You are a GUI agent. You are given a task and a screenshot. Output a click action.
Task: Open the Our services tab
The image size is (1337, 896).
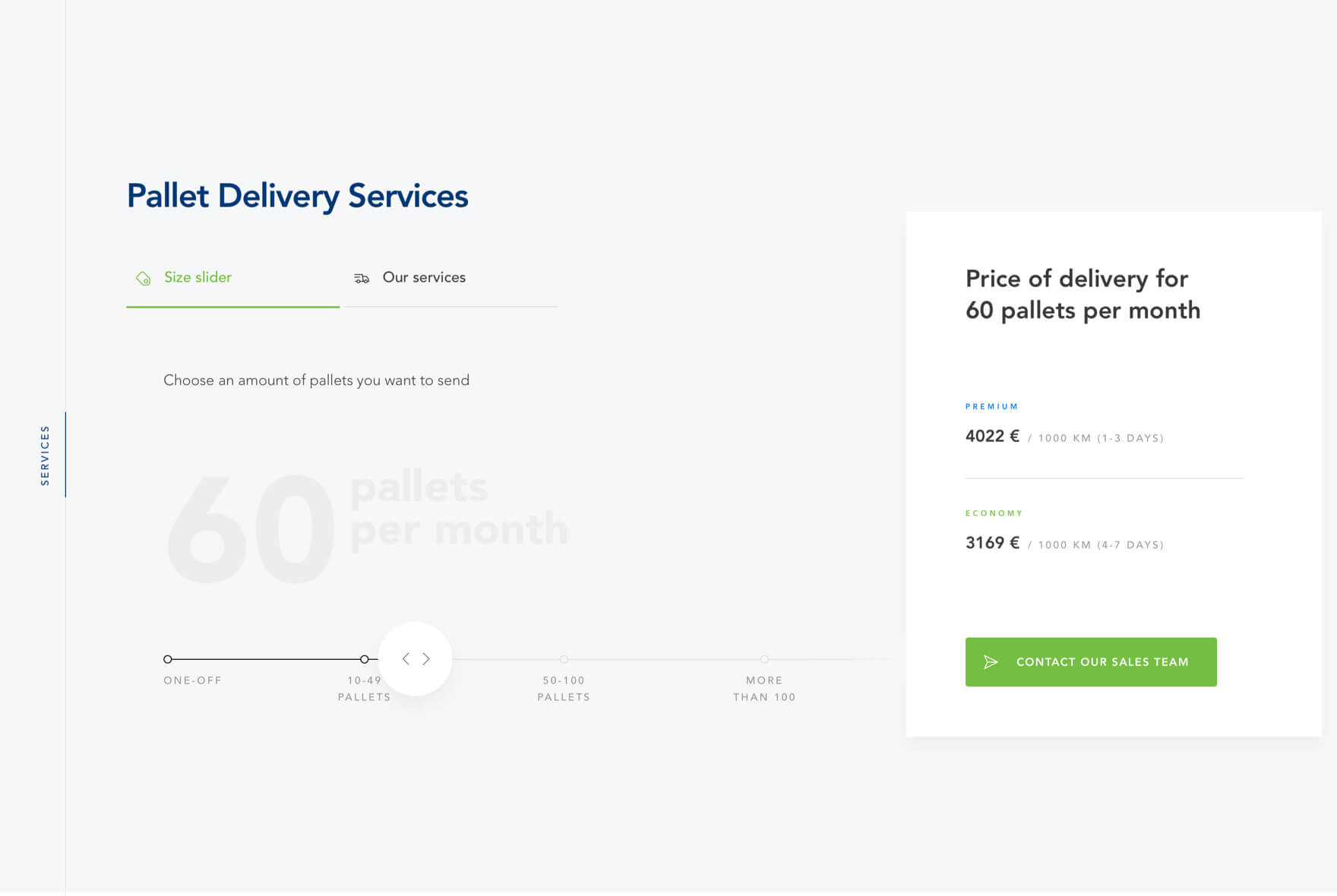(x=424, y=278)
